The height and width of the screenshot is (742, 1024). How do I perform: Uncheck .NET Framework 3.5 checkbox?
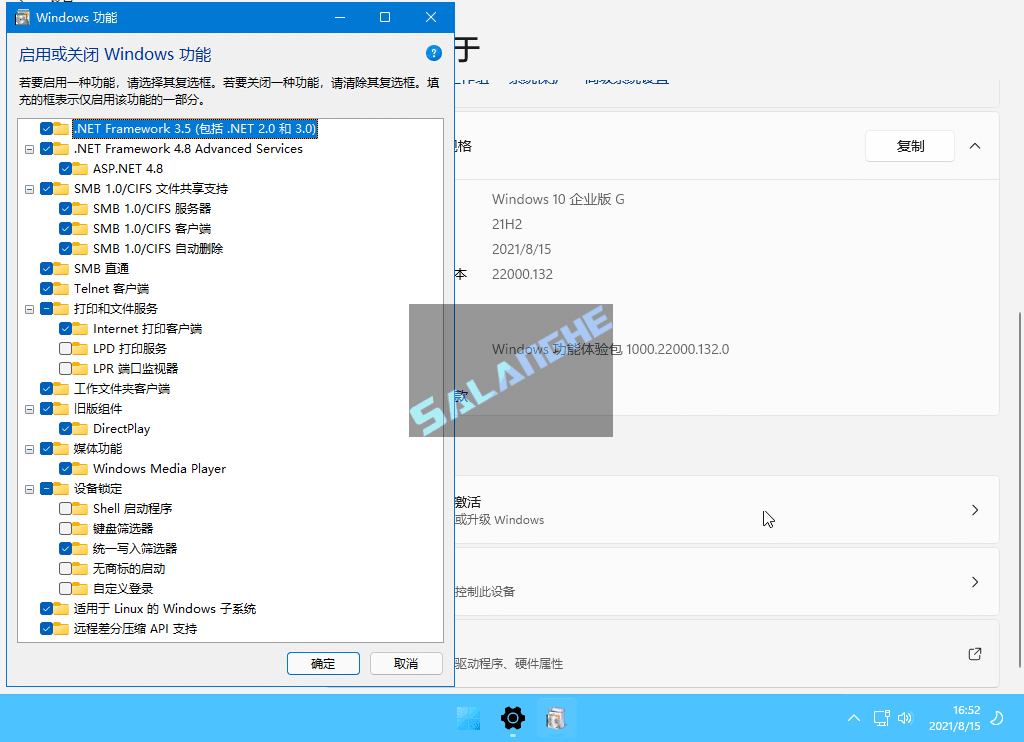click(46, 129)
